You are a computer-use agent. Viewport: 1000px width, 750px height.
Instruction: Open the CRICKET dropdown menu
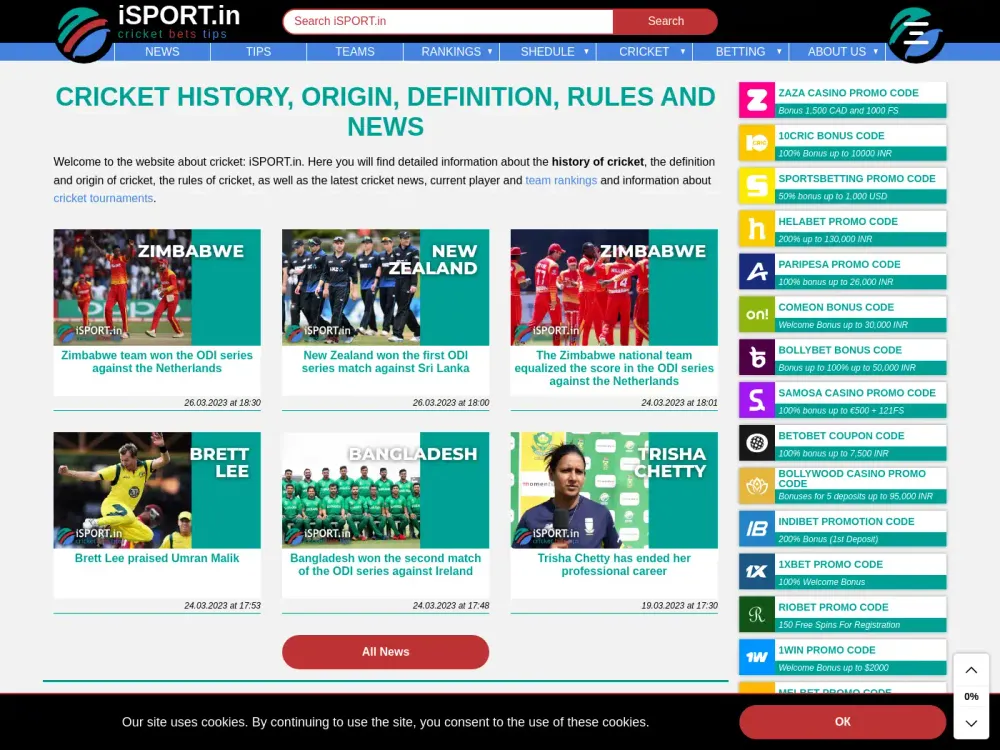[x=644, y=51]
